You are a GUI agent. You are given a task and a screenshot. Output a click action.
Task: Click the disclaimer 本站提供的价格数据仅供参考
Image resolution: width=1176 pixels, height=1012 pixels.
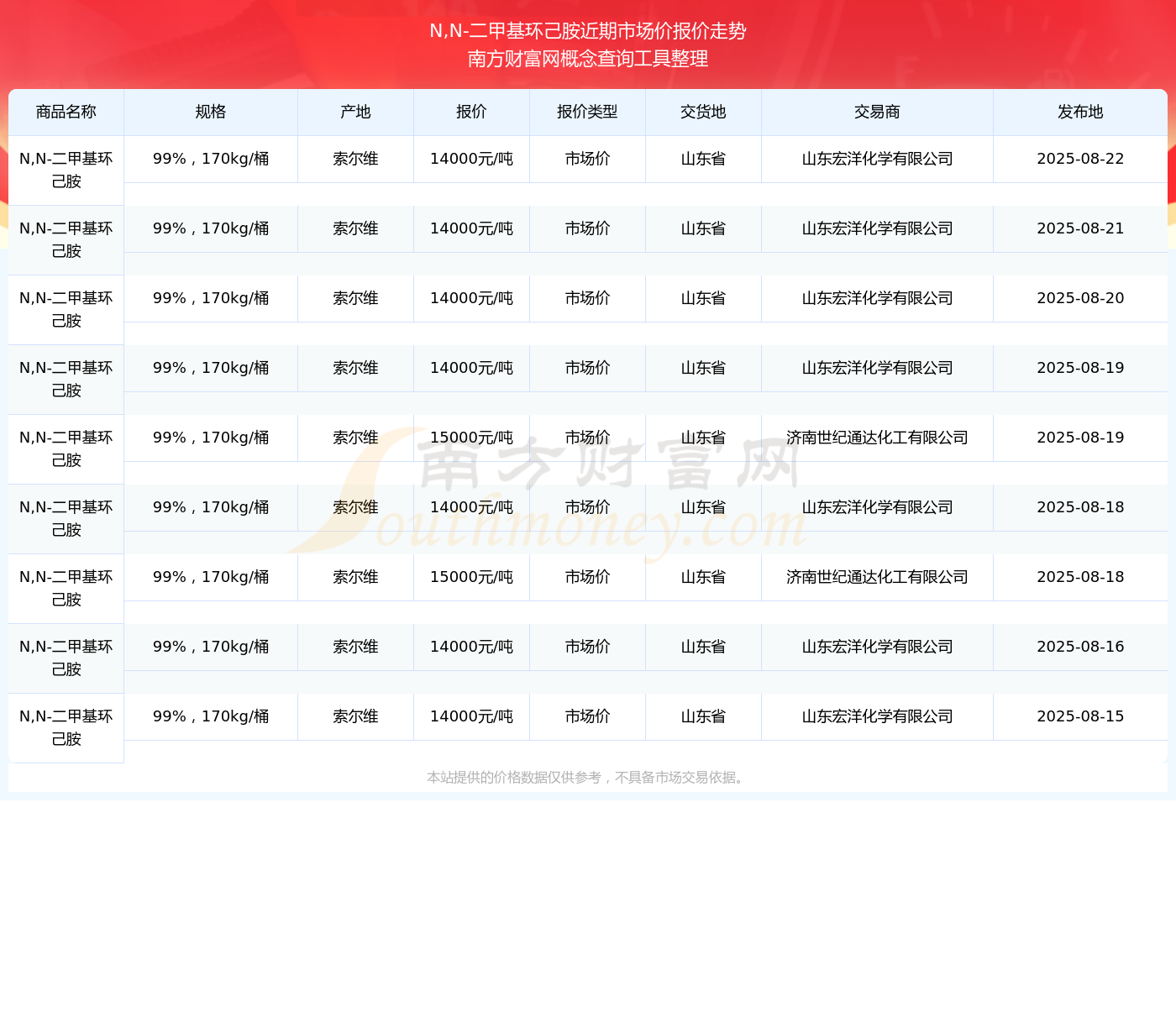click(514, 778)
